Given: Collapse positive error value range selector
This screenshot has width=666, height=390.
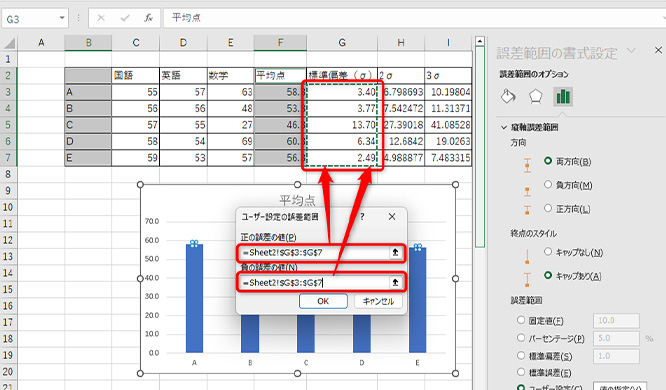Looking at the screenshot, I should 395,252.
